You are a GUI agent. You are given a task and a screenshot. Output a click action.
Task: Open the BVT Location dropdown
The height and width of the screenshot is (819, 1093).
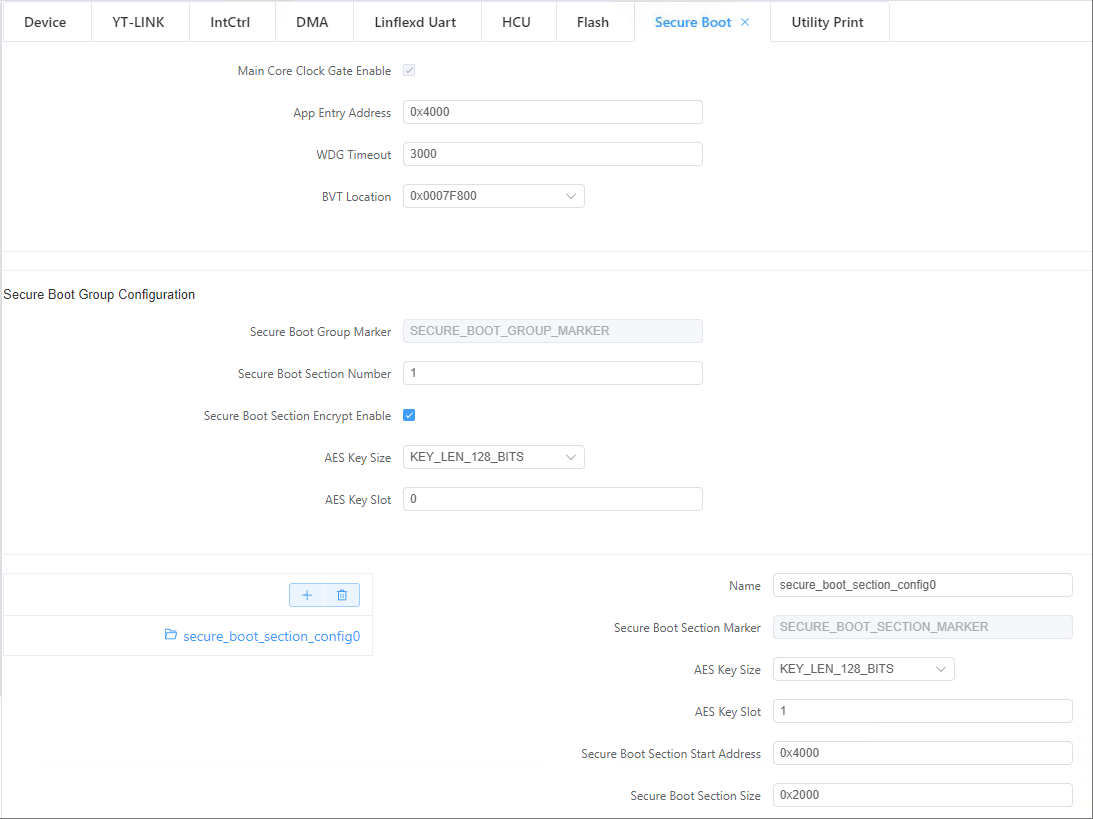493,196
